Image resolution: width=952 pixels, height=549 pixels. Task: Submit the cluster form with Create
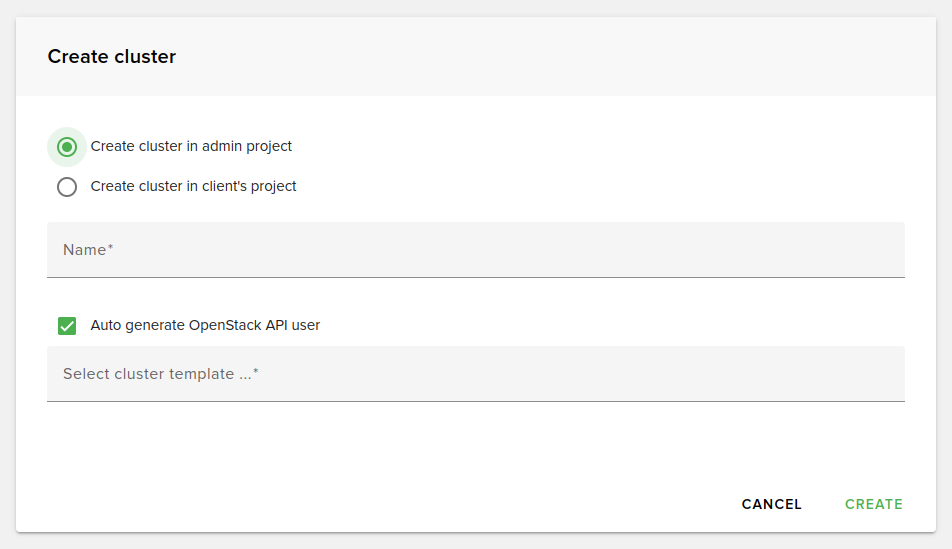873,505
